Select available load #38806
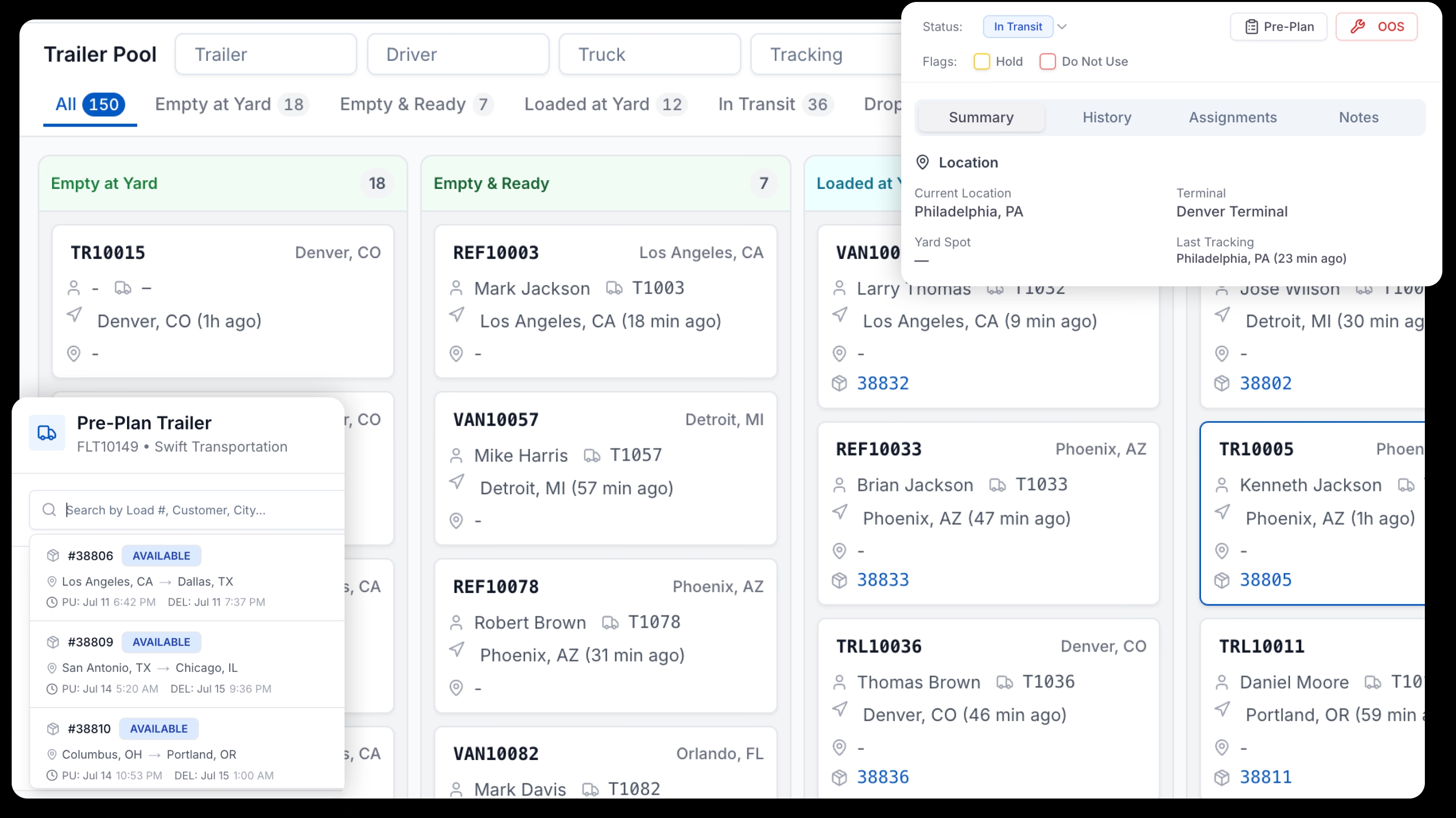Image resolution: width=1456 pixels, height=818 pixels. (187, 577)
